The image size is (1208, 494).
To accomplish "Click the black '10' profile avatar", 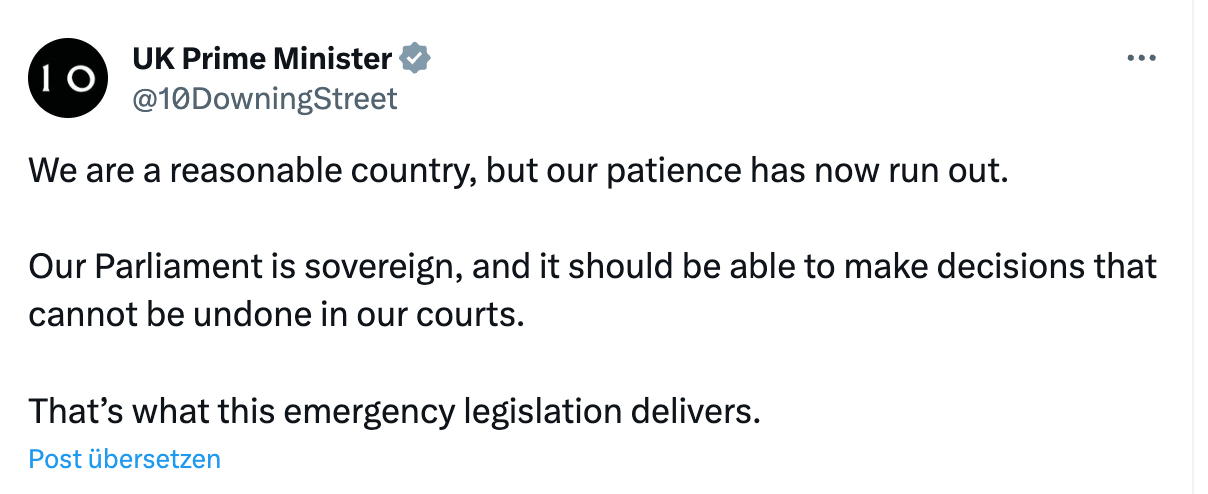I will (67, 79).
